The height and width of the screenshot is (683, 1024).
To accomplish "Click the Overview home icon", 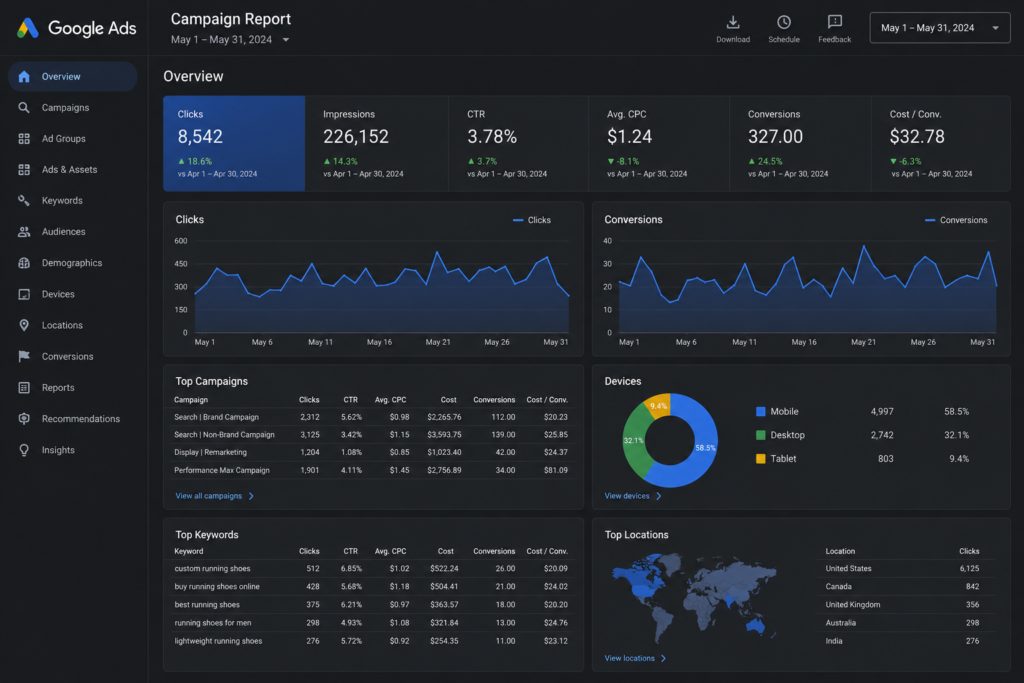I will [24, 76].
